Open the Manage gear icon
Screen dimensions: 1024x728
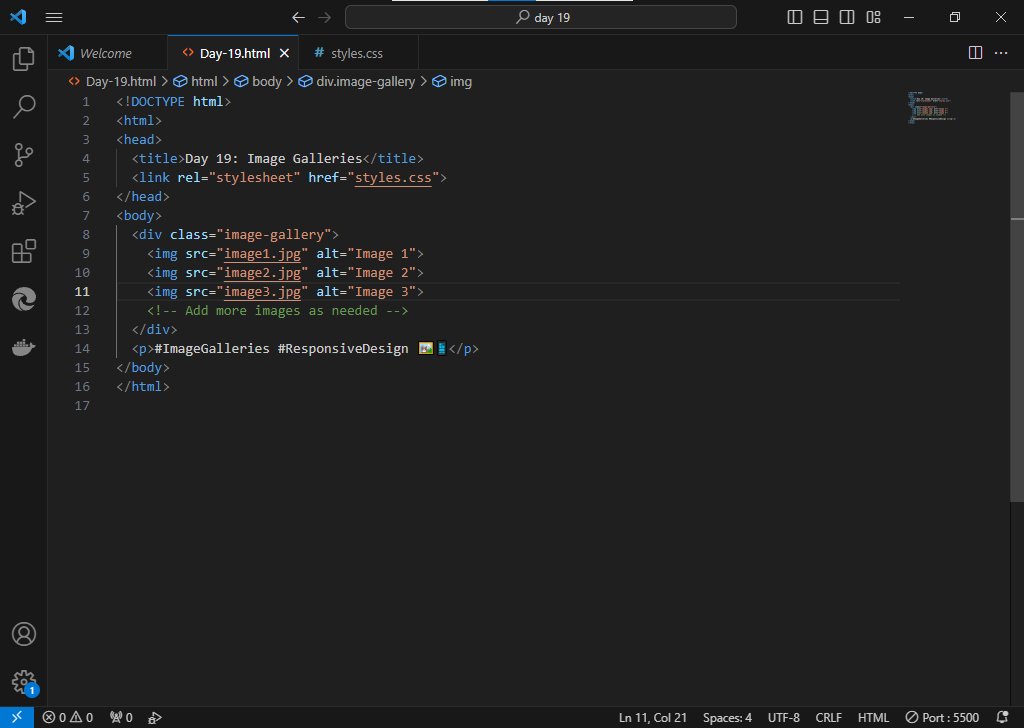[24, 682]
